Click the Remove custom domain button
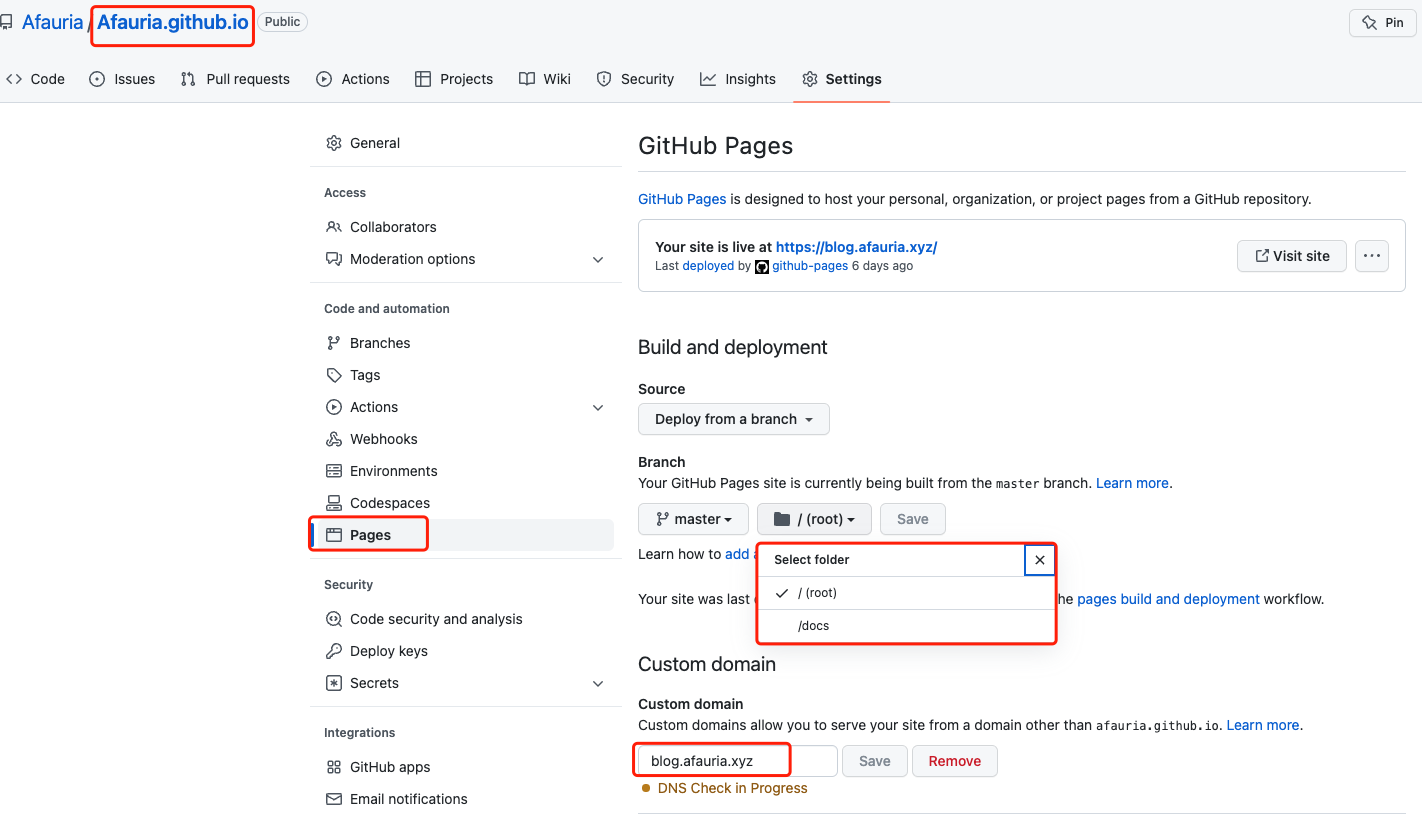This screenshot has width=1422, height=817. pyautogui.click(x=955, y=761)
